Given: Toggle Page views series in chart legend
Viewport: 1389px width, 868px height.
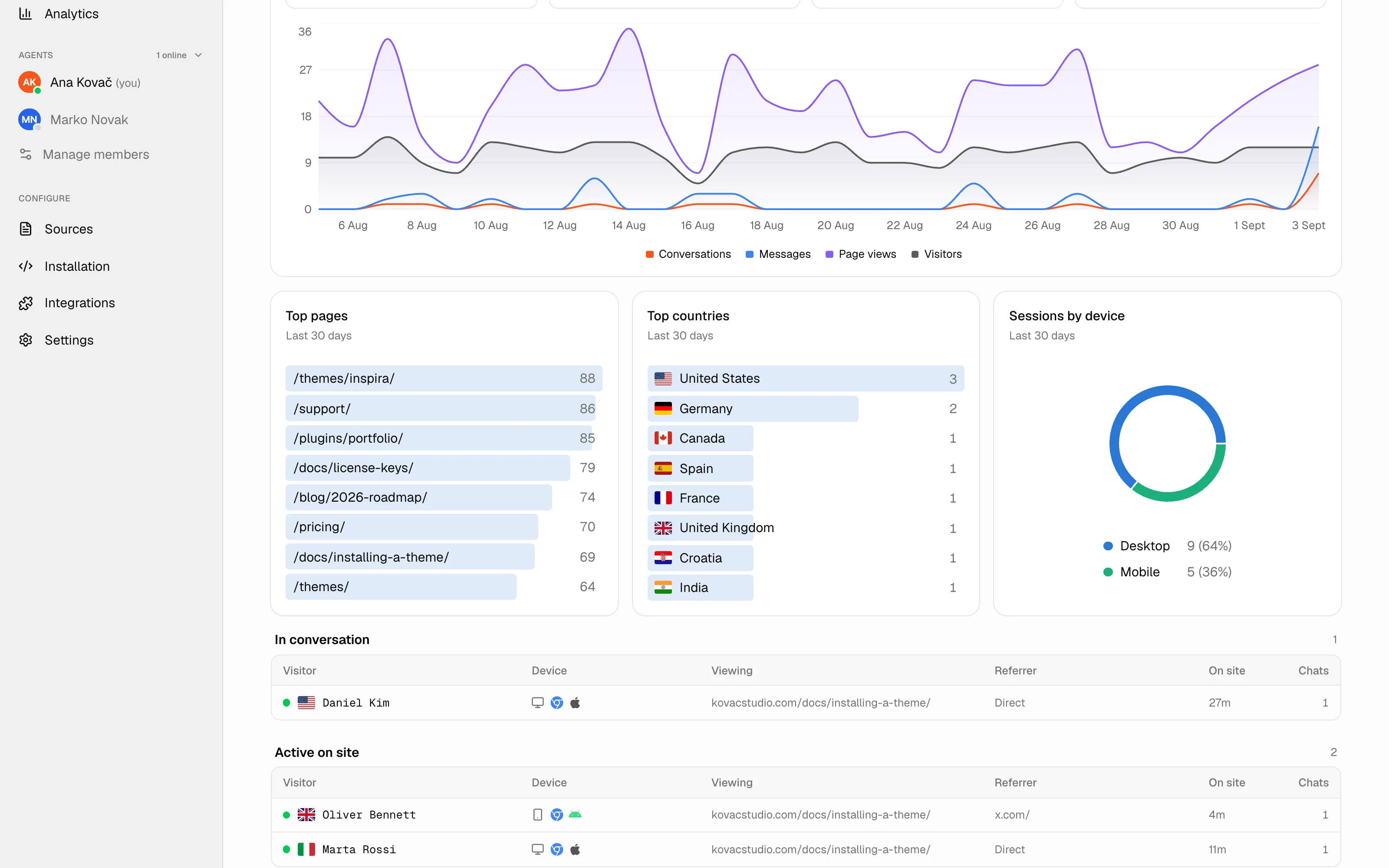Looking at the screenshot, I should pyautogui.click(x=860, y=254).
